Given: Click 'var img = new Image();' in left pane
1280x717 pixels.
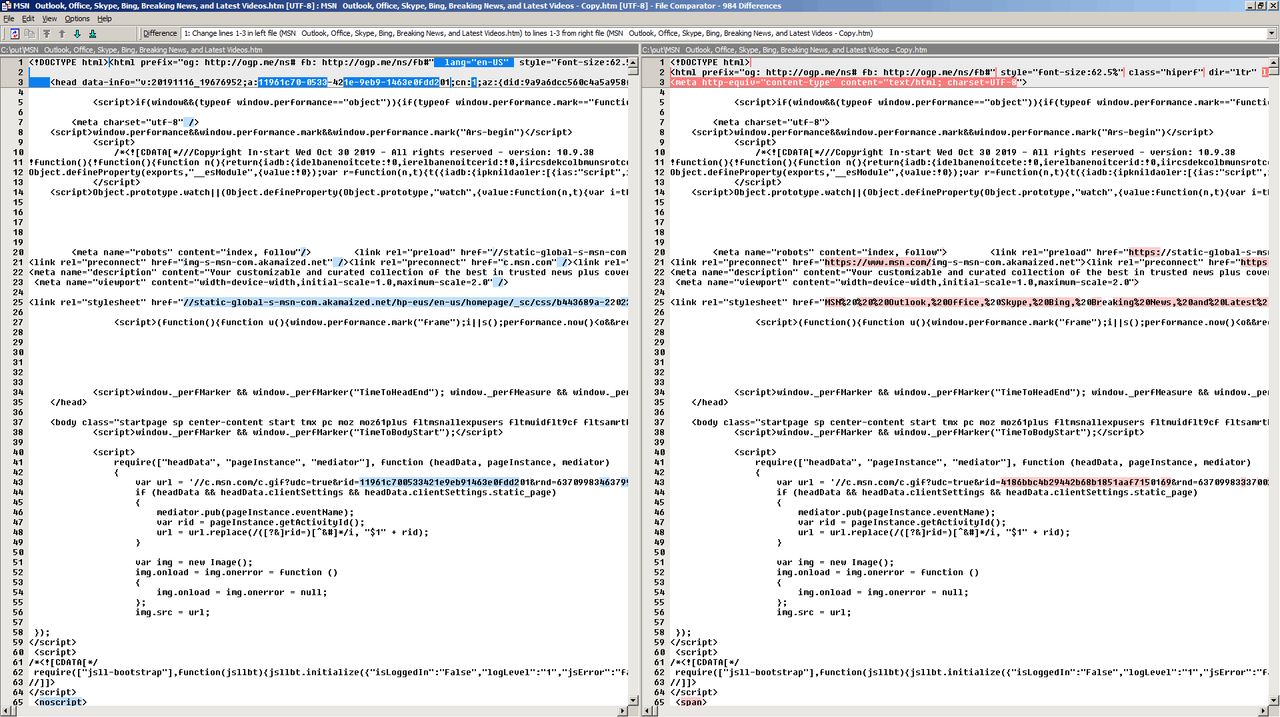Looking at the screenshot, I should [194, 562].
